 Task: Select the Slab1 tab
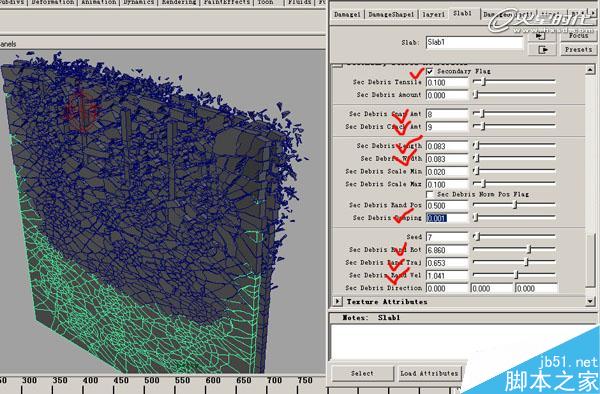(x=462, y=14)
